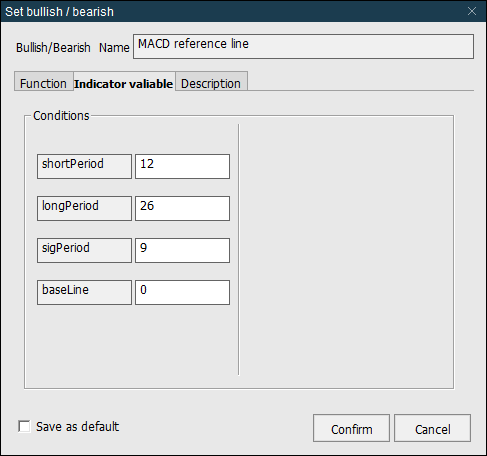Click the baseLine value field showing 0

pyautogui.click(x=182, y=292)
